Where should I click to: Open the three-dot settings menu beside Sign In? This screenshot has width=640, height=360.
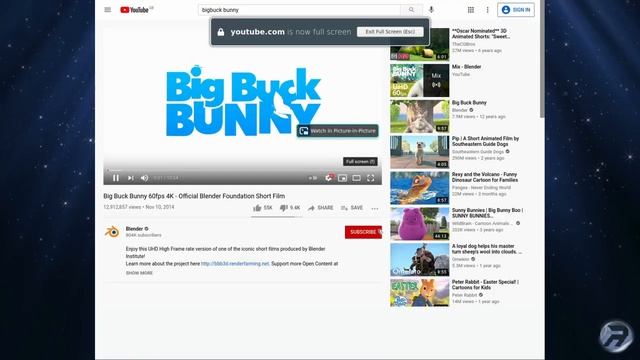pos(487,10)
